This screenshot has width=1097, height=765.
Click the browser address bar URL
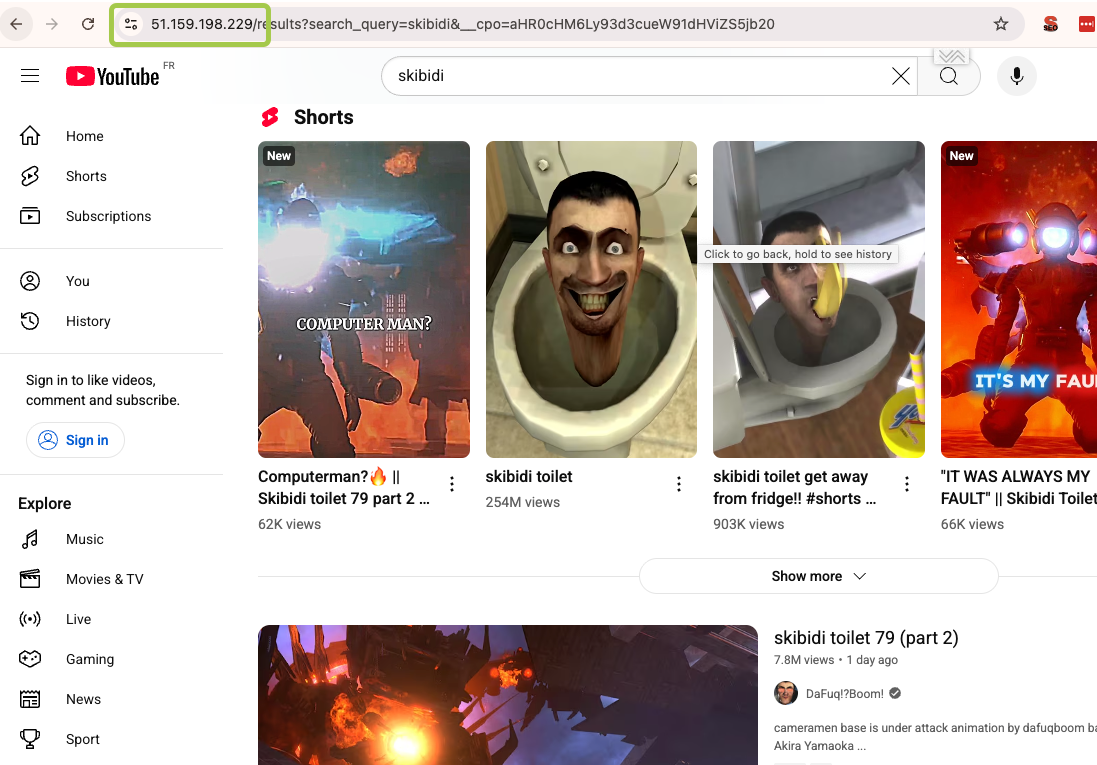tap(462, 24)
